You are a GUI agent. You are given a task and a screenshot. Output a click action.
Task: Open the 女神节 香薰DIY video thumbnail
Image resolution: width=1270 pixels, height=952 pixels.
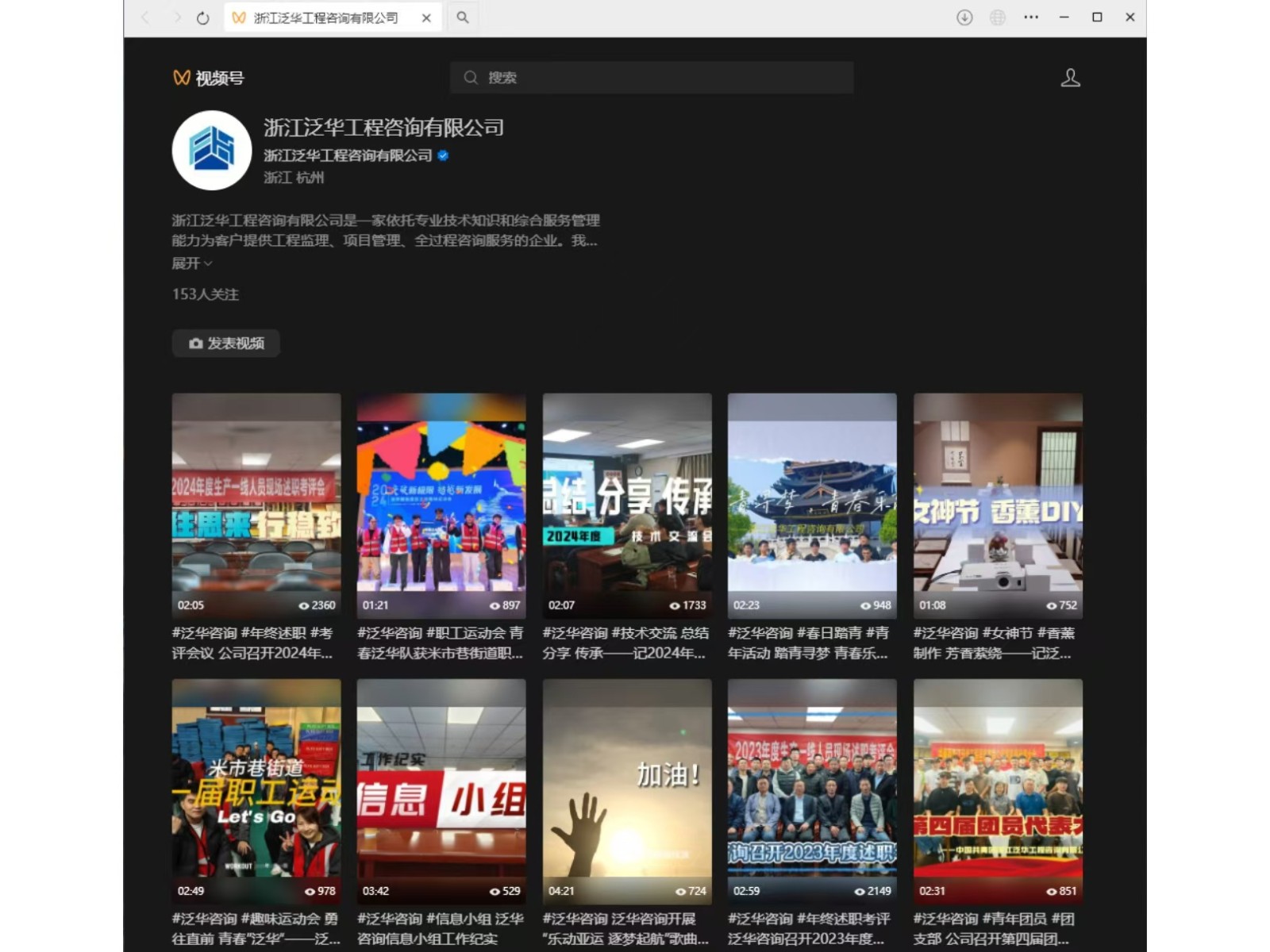click(998, 505)
